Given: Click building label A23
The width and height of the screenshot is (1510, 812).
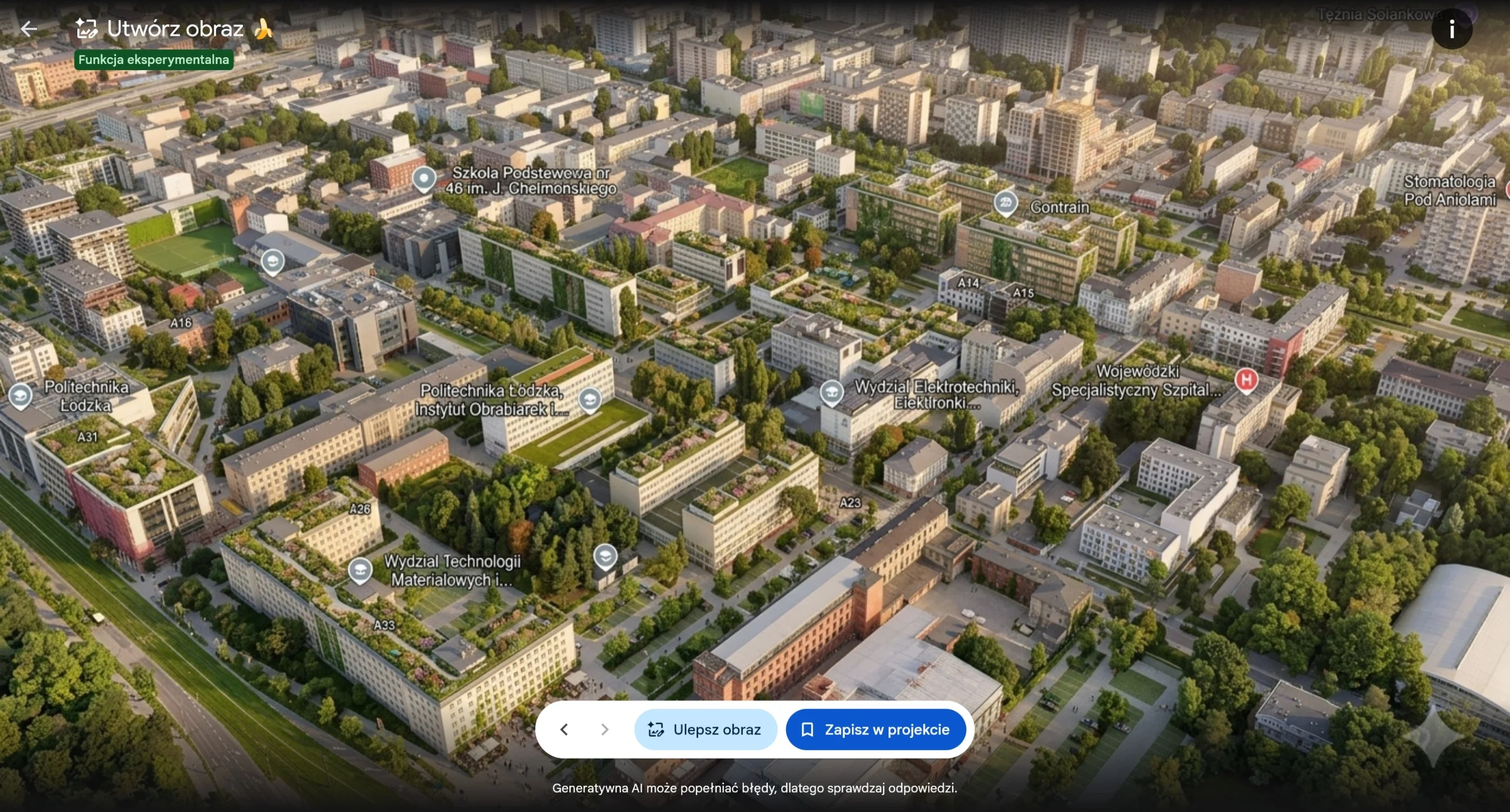Looking at the screenshot, I should pos(850,502).
